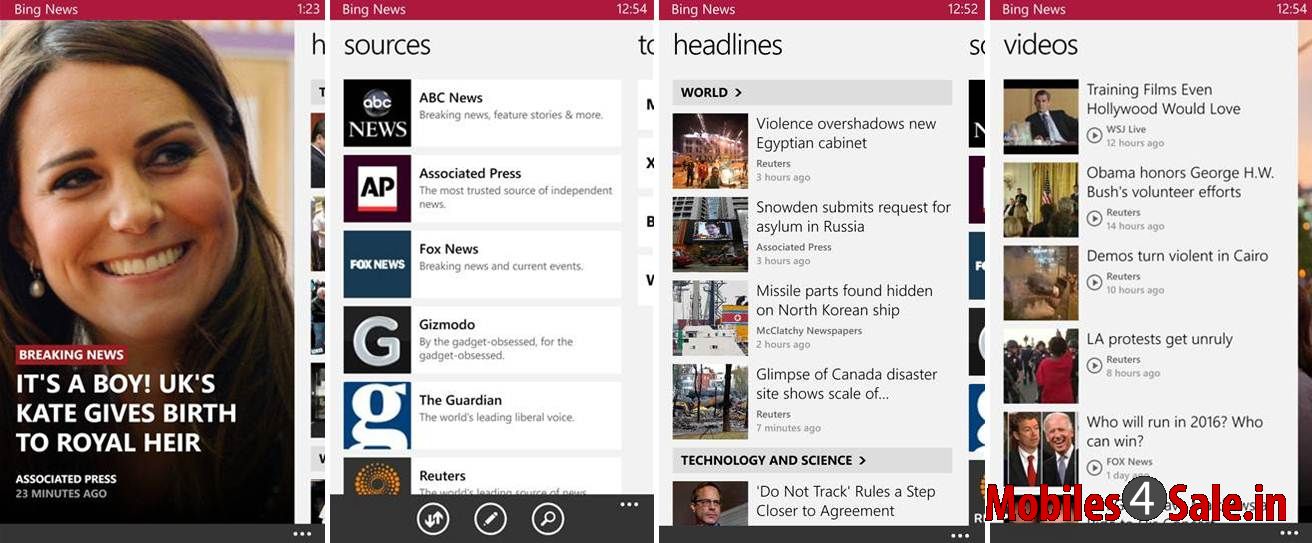This screenshot has height=543, width=1312.
Task: Open the AP Associated Press logo tile
Action: (x=377, y=188)
